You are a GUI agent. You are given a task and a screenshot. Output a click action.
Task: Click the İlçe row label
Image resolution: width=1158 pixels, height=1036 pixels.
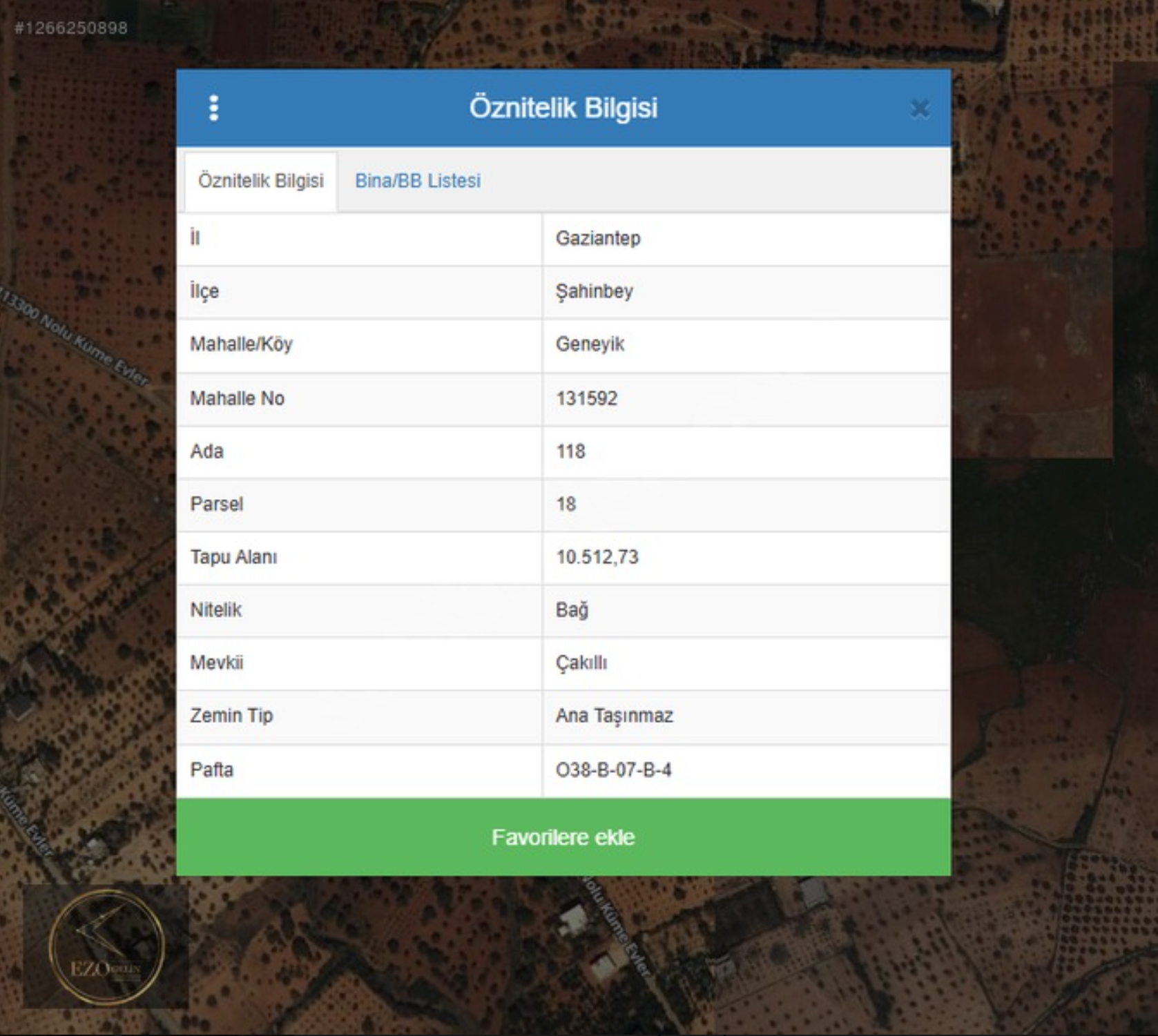[x=204, y=291]
